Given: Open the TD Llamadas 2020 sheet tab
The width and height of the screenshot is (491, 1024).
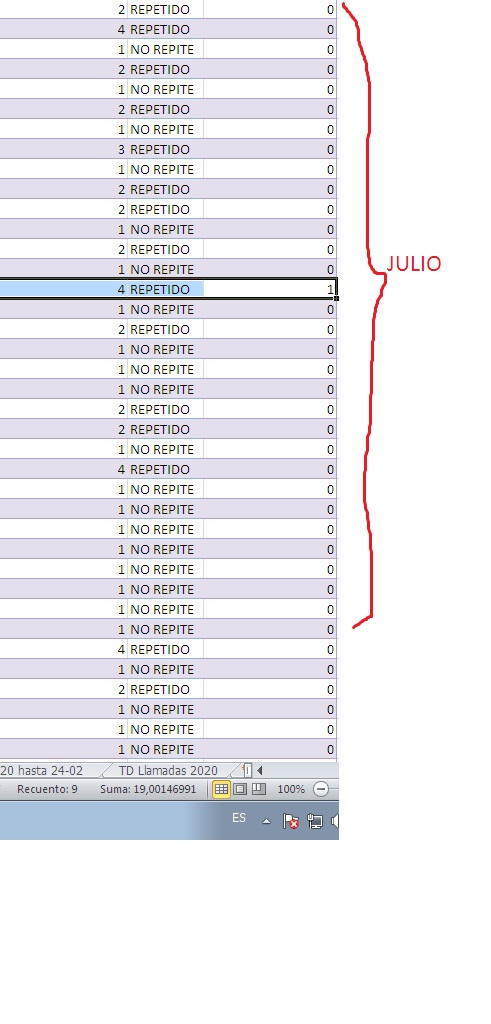Looking at the screenshot, I should tap(168, 770).
